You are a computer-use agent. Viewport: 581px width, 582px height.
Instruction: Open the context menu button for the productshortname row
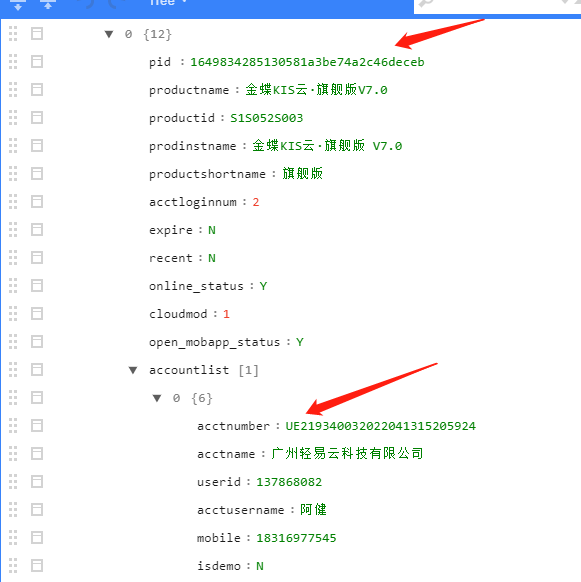(x=37, y=173)
